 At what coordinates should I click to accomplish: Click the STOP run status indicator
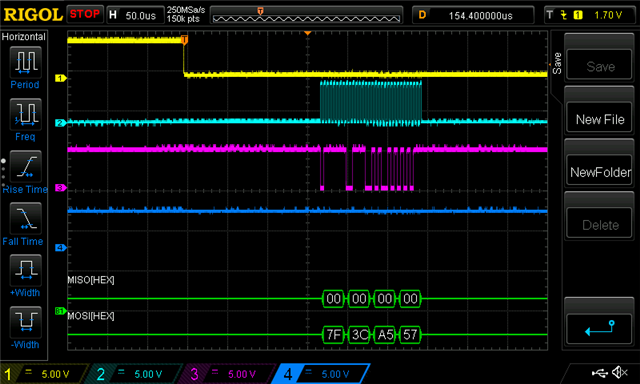[84, 14]
